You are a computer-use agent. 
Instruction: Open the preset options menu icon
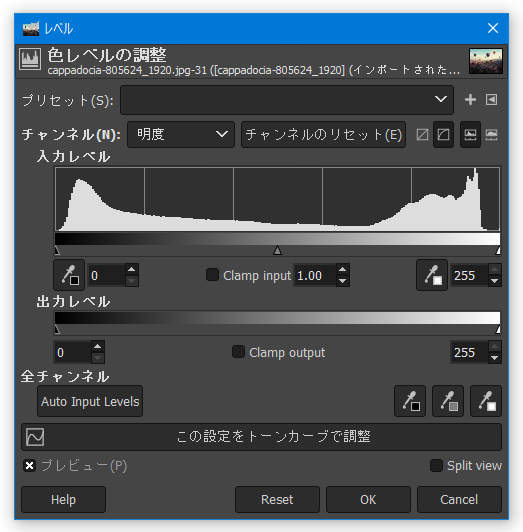click(x=491, y=100)
